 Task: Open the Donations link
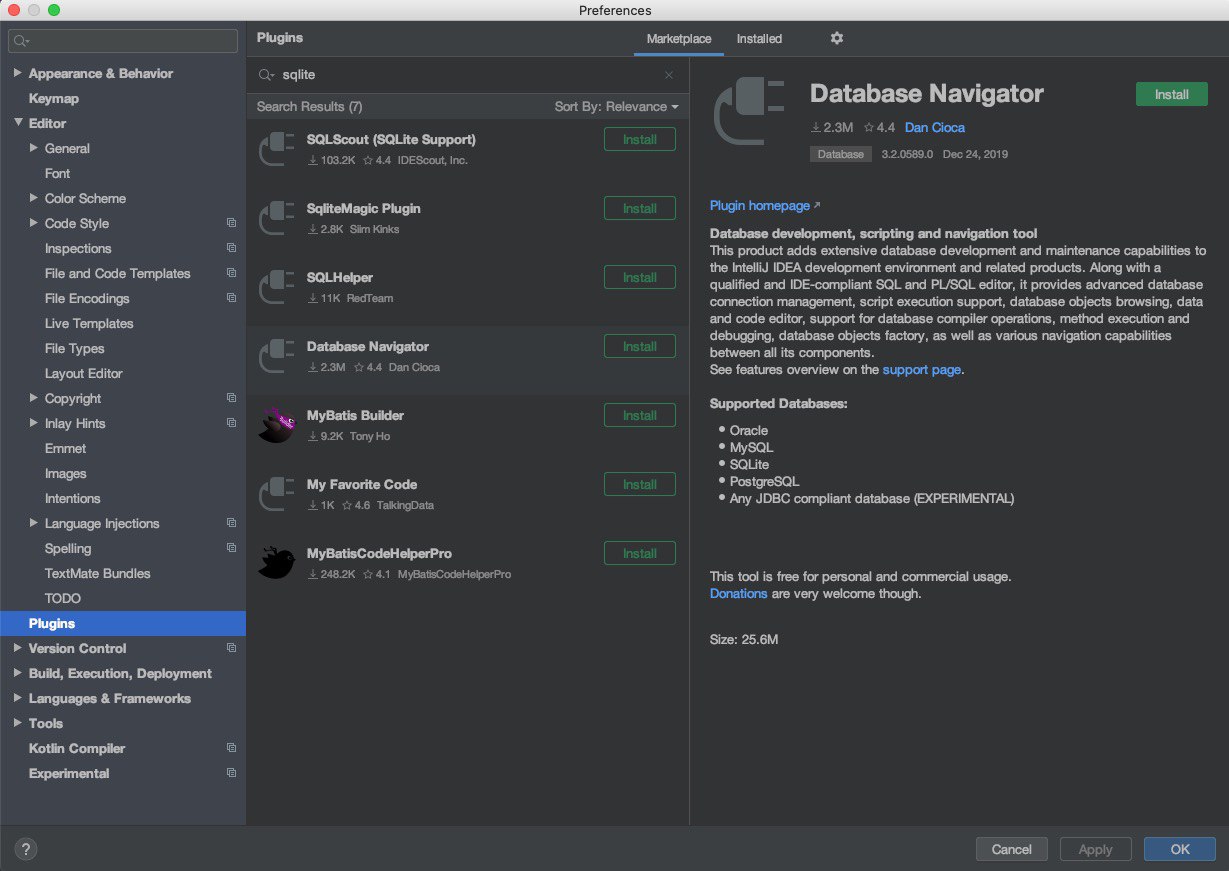738,593
